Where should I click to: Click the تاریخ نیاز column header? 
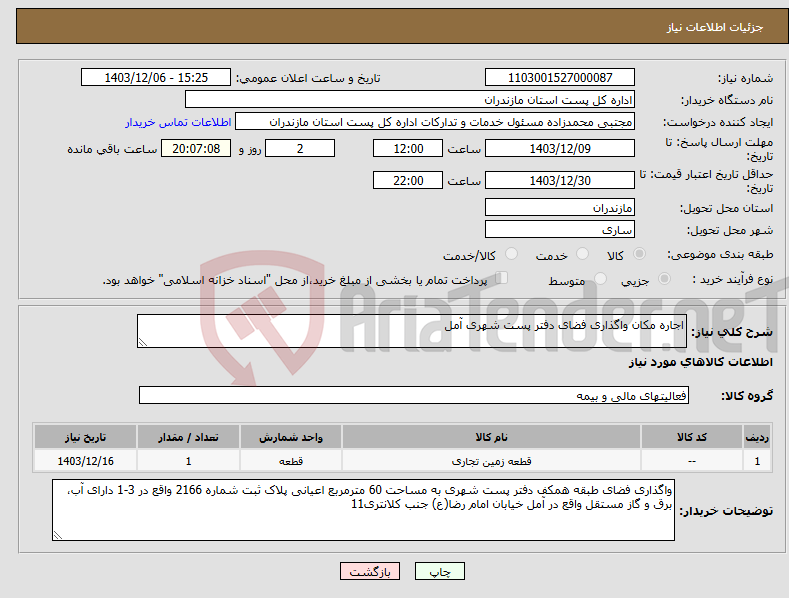[x=86, y=437]
